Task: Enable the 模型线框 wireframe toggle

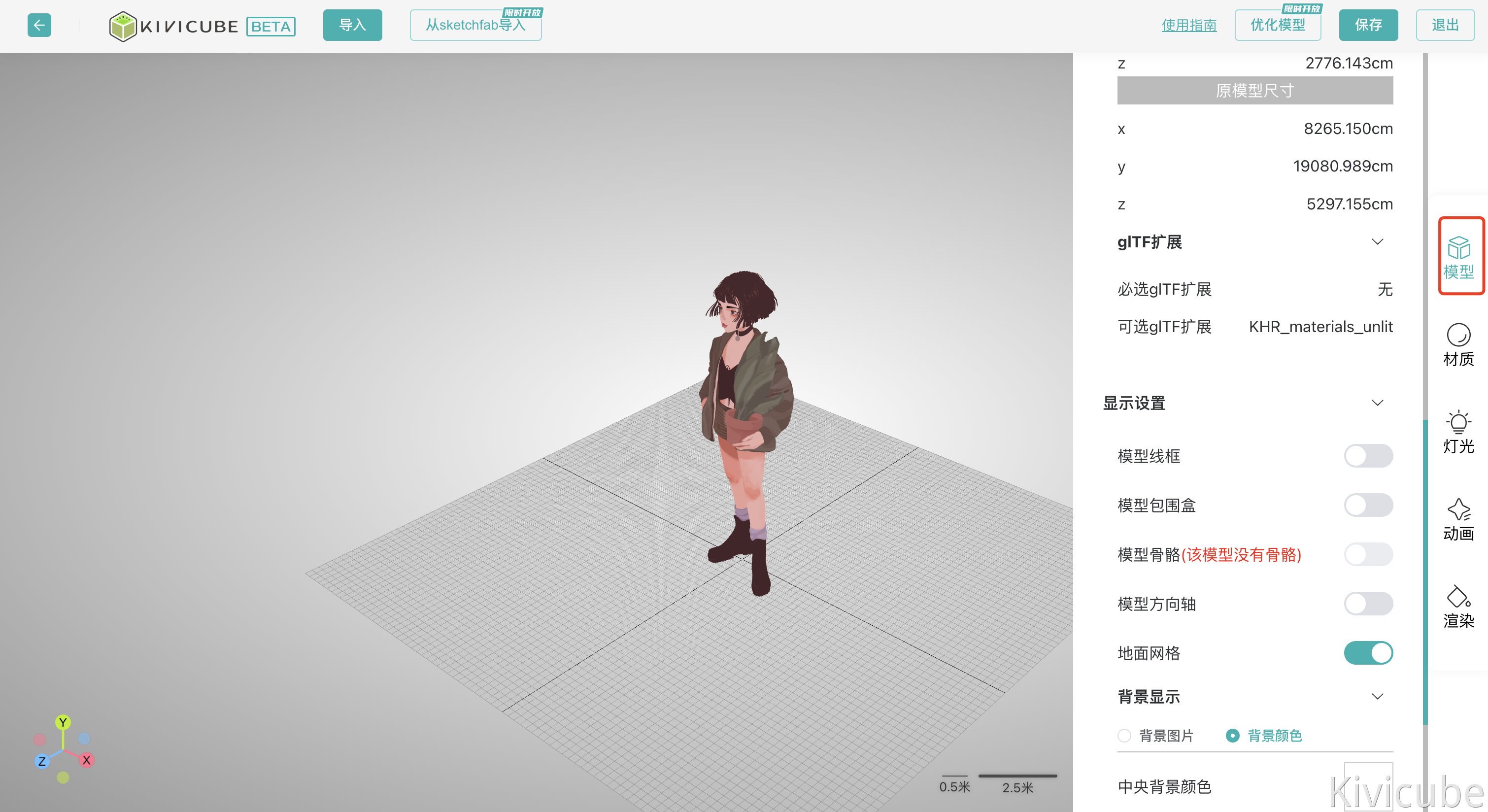Action: coord(1368,456)
